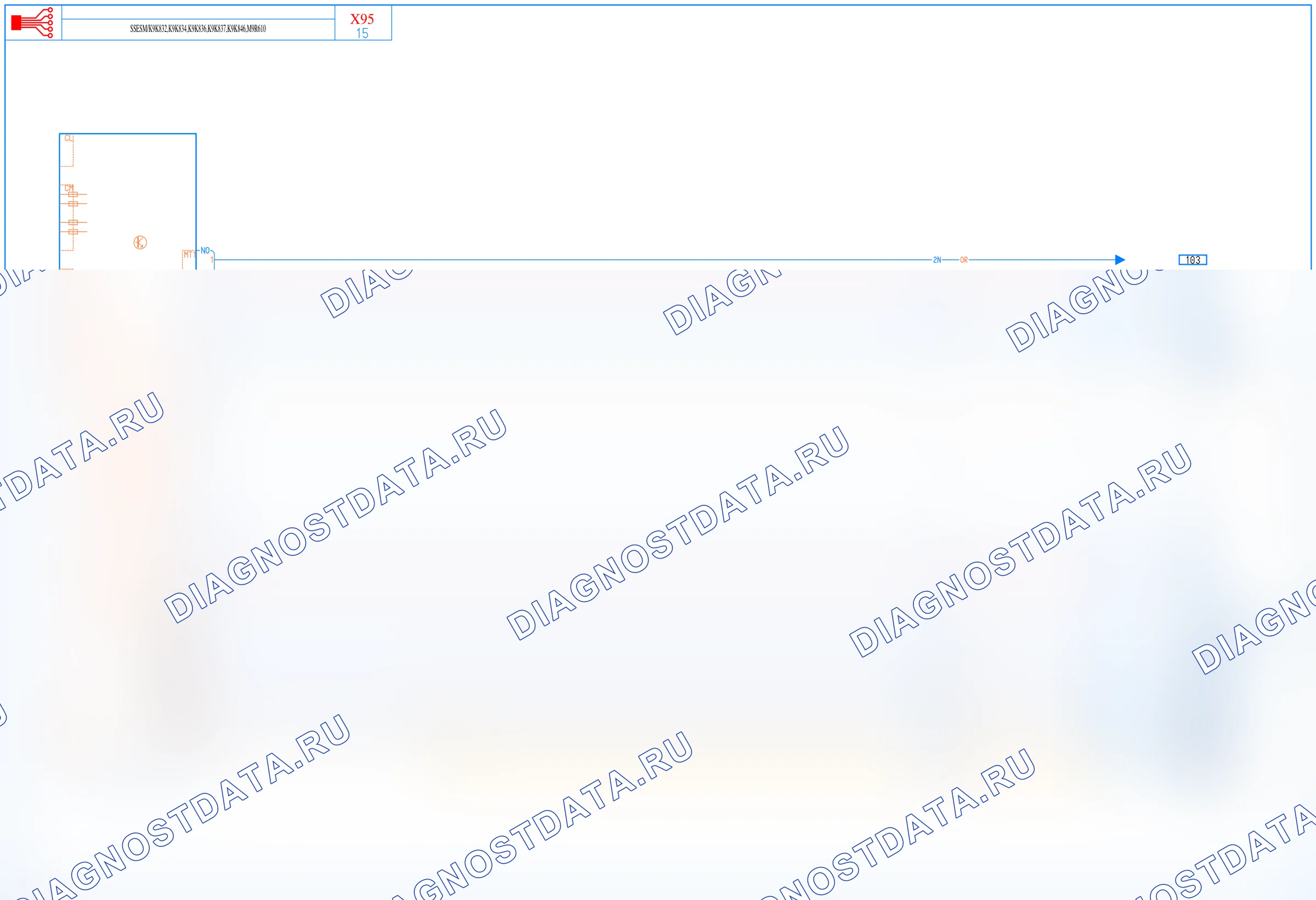Click the circled transistor symbol in the module

click(140, 242)
